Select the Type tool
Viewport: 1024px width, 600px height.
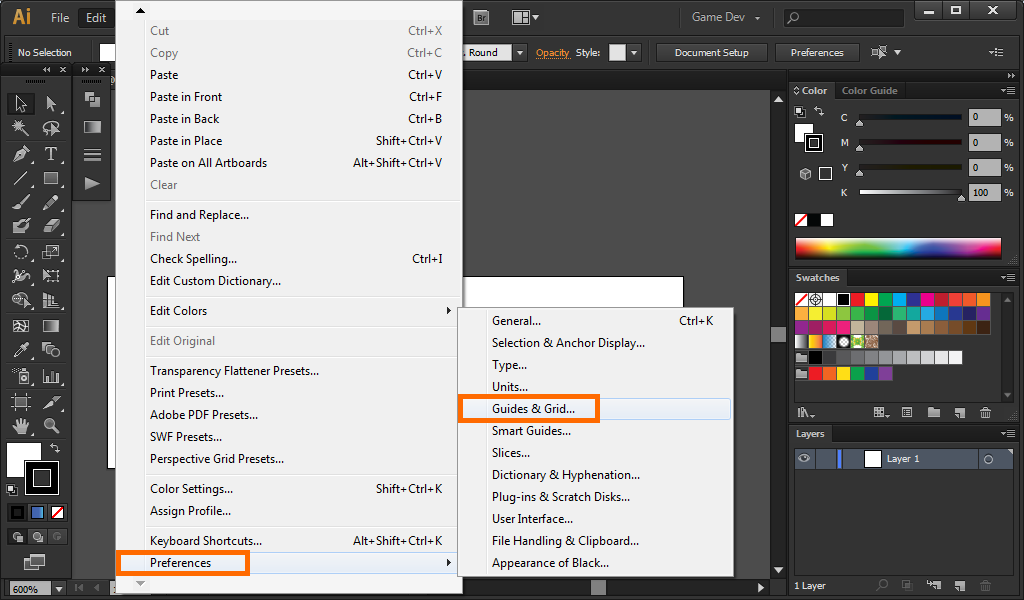pyautogui.click(x=51, y=154)
